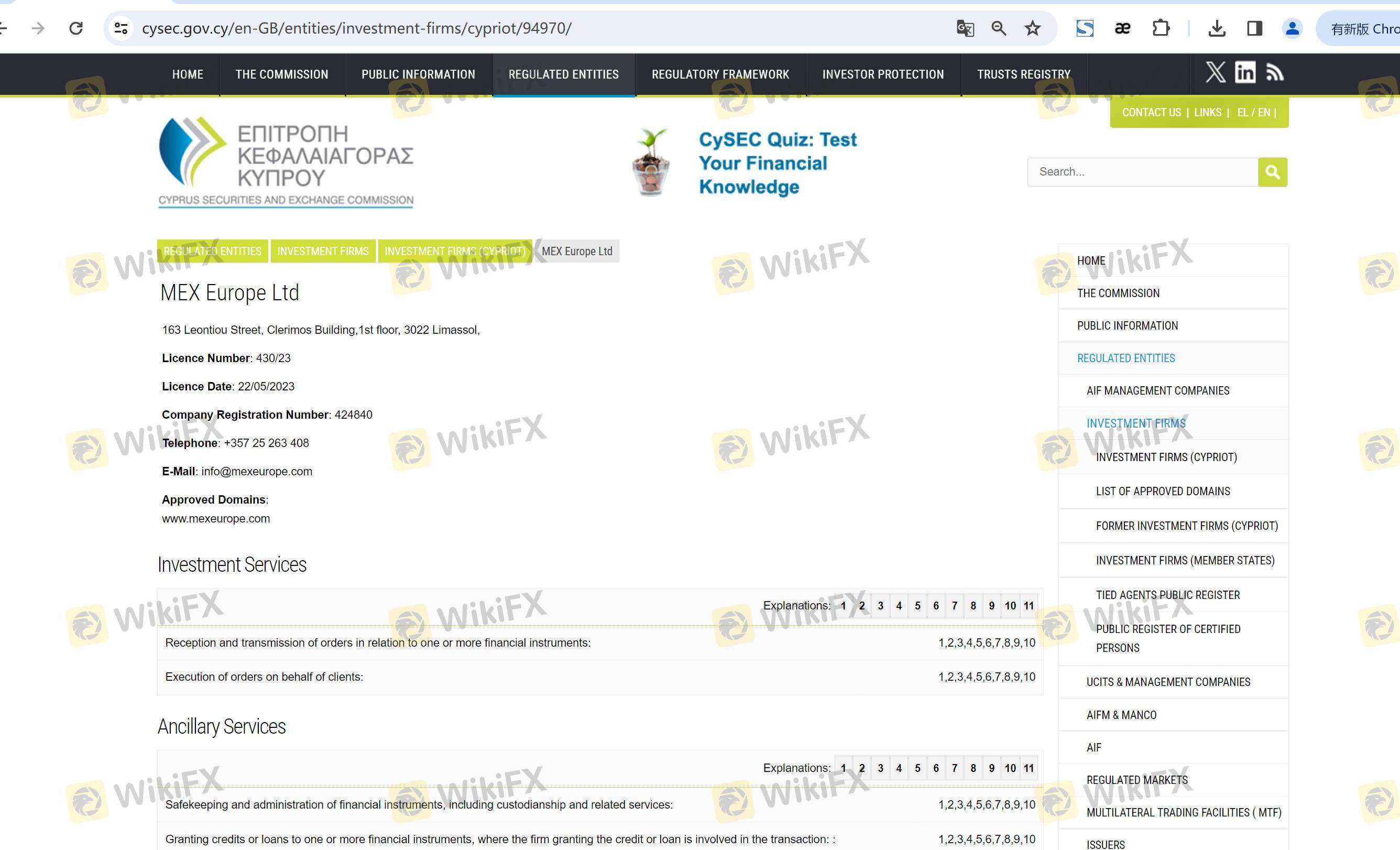Open Chrome downloads icon
1400x850 pixels.
(1217, 28)
